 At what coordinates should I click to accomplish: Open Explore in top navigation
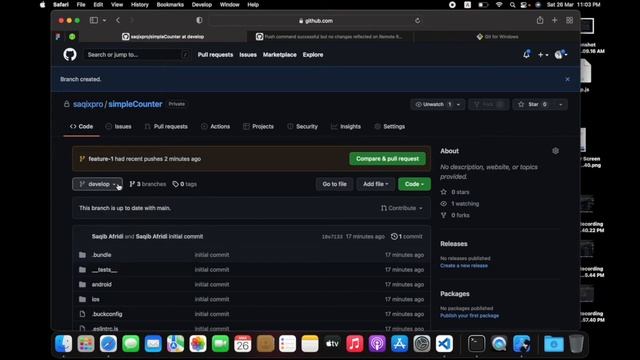pyautogui.click(x=313, y=55)
